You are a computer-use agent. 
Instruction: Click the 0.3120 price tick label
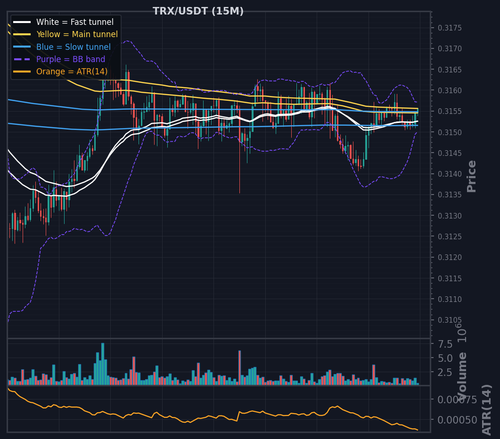(450, 257)
